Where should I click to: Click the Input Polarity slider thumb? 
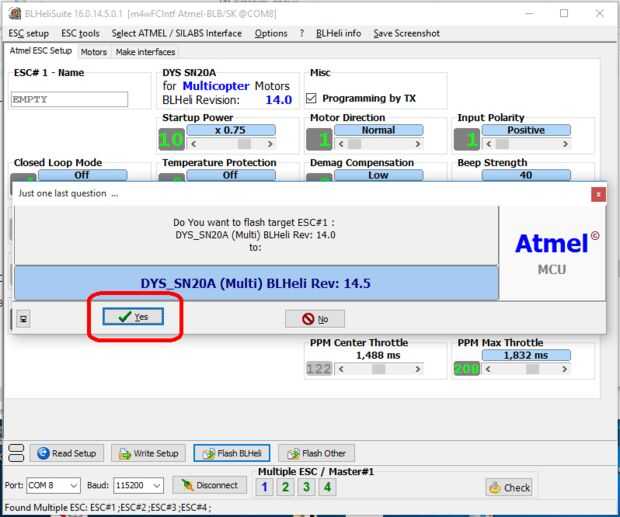click(x=502, y=144)
